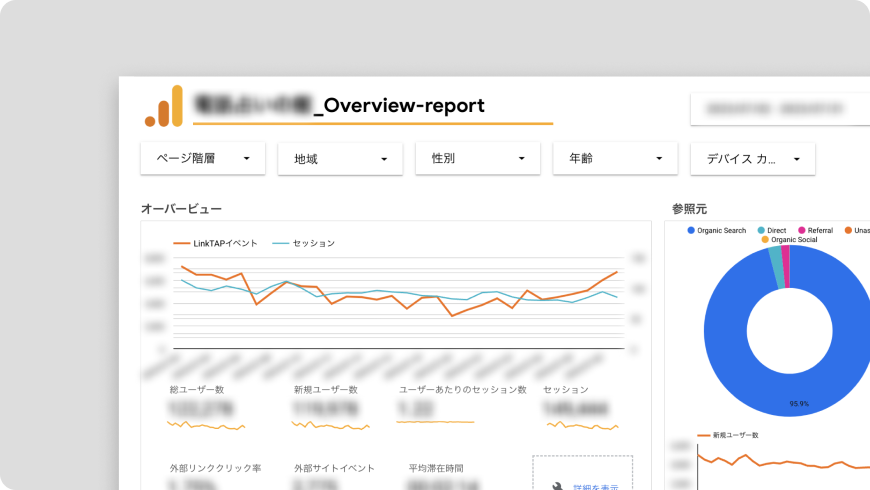Click the wrench icon in dashed box
This screenshot has height=490, width=870.
(x=557, y=487)
